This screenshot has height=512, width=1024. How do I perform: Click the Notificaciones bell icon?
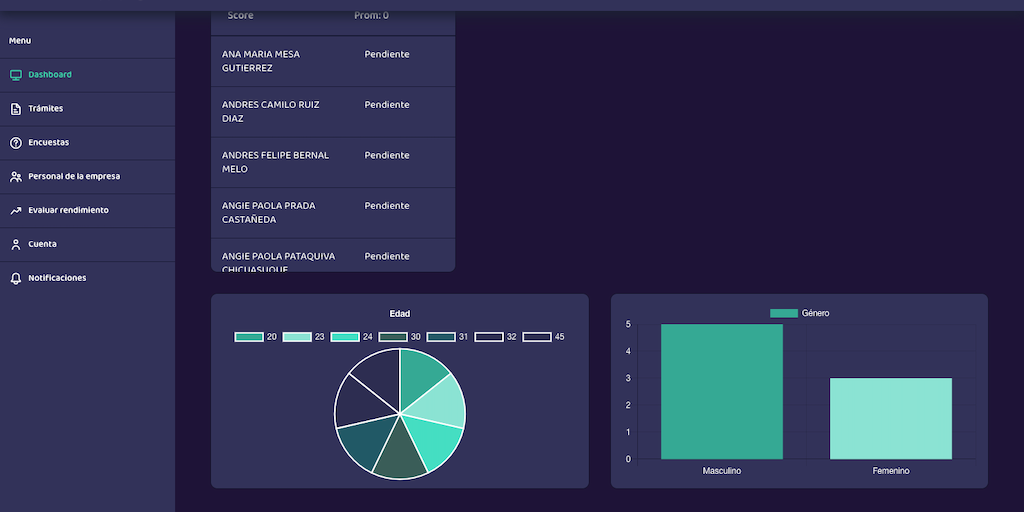[16, 278]
